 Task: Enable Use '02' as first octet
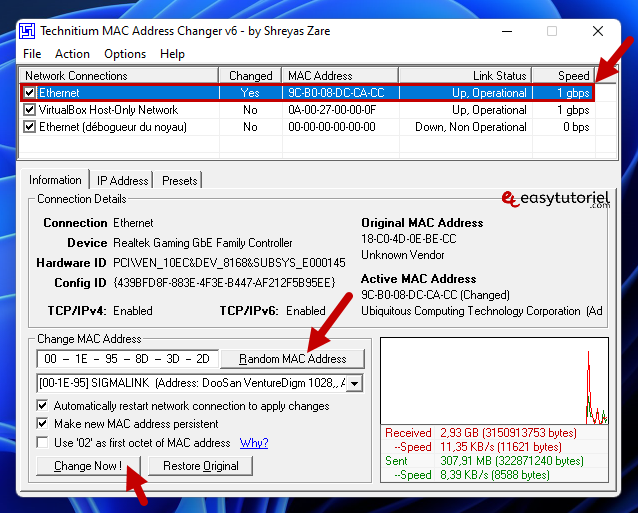(x=42, y=442)
